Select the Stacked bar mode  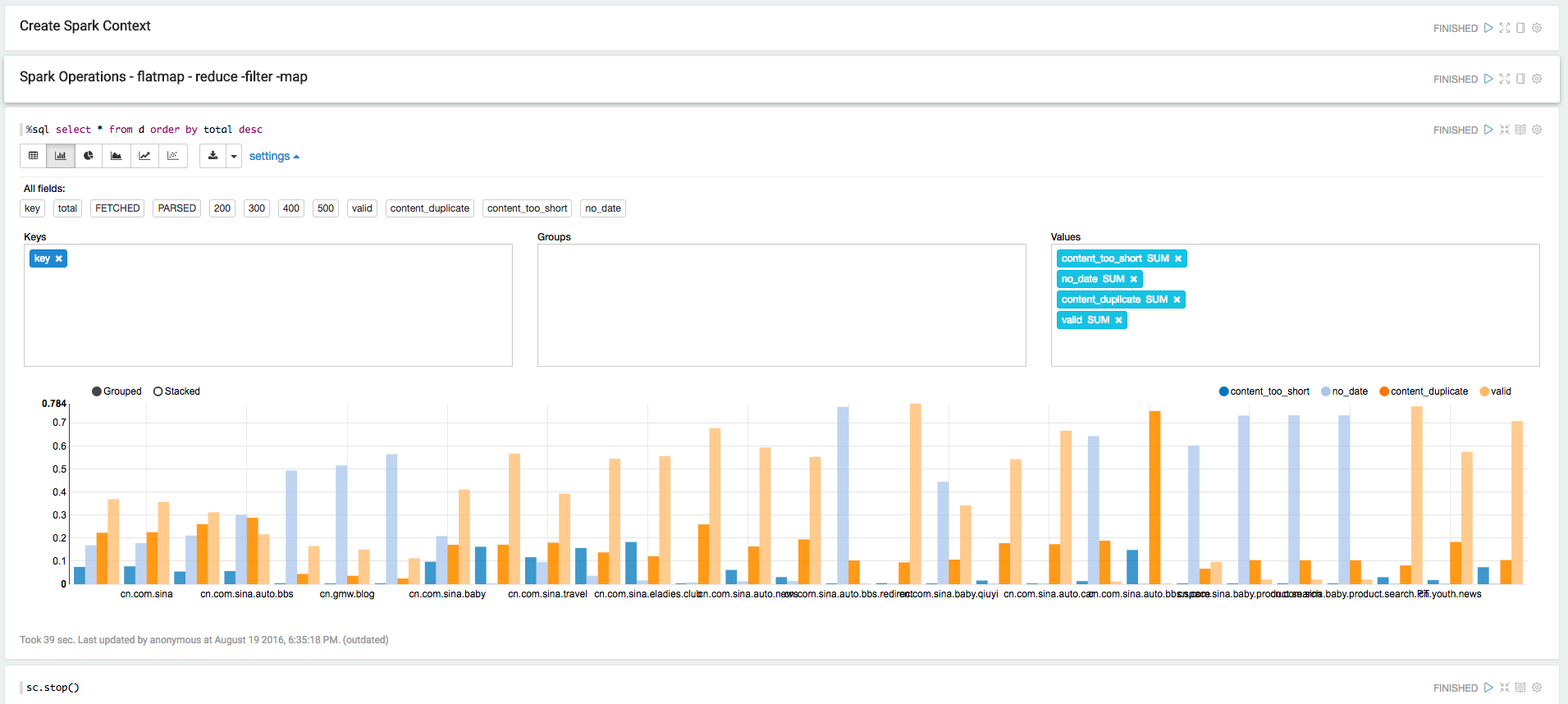176,391
